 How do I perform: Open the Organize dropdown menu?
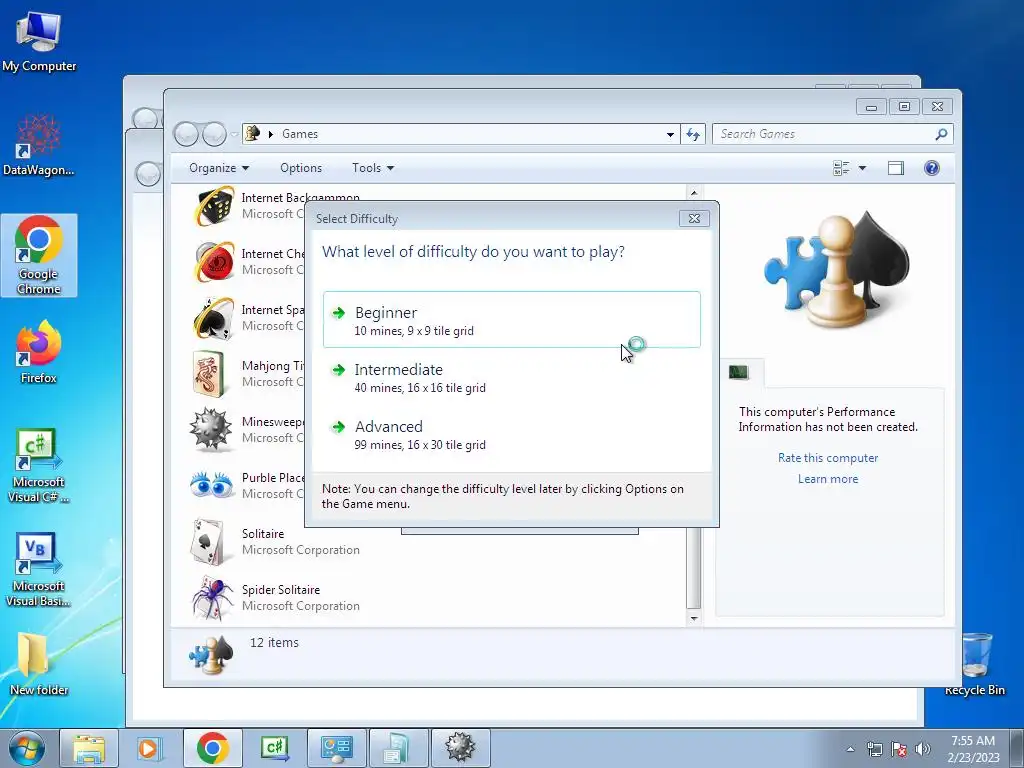[219, 168]
